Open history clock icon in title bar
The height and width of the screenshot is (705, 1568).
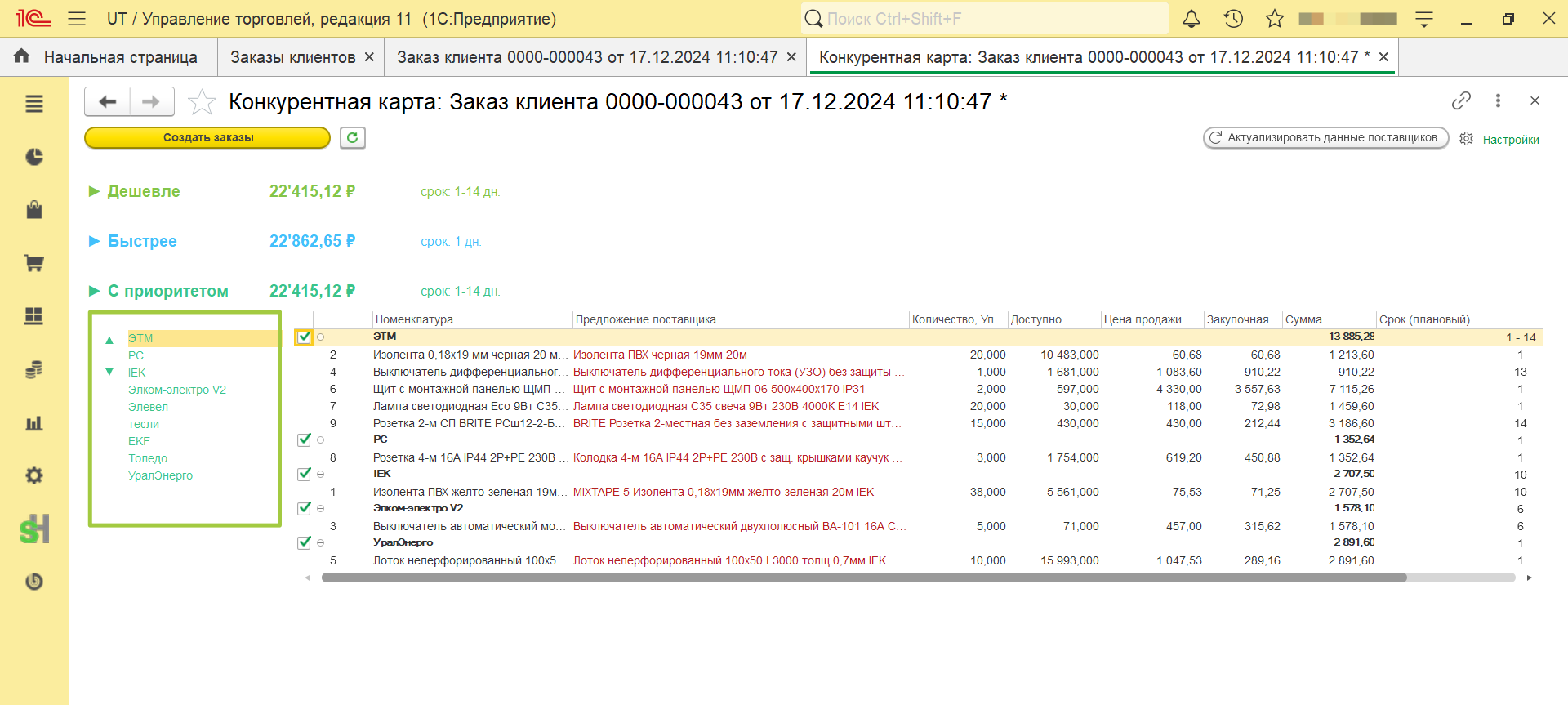click(1233, 19)
